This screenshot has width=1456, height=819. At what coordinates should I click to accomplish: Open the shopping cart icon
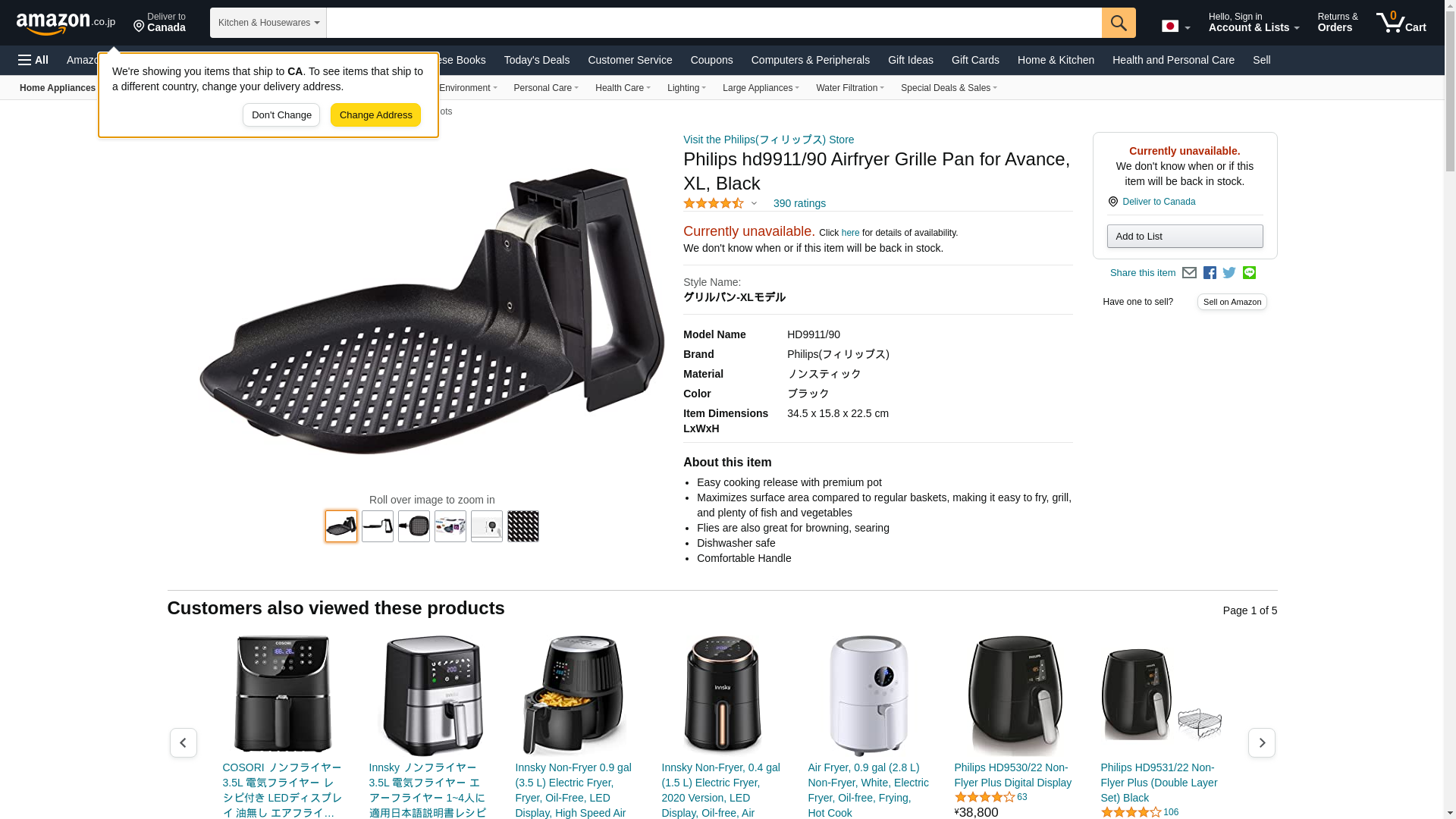pos(1401,22)
